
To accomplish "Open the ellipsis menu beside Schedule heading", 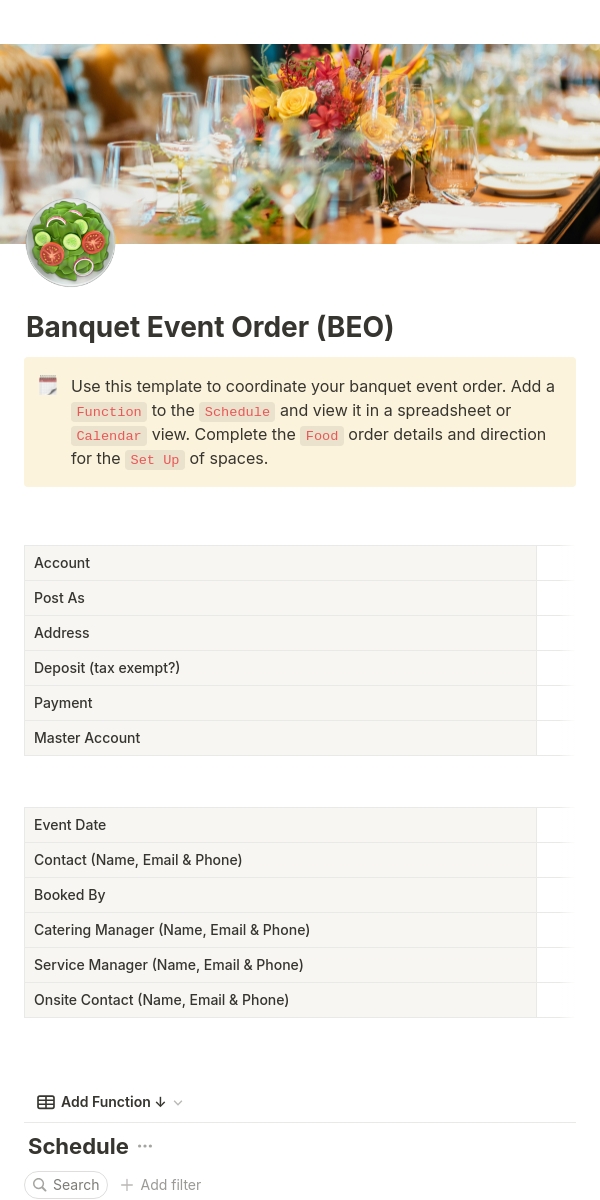I will tap(145, 1146).
